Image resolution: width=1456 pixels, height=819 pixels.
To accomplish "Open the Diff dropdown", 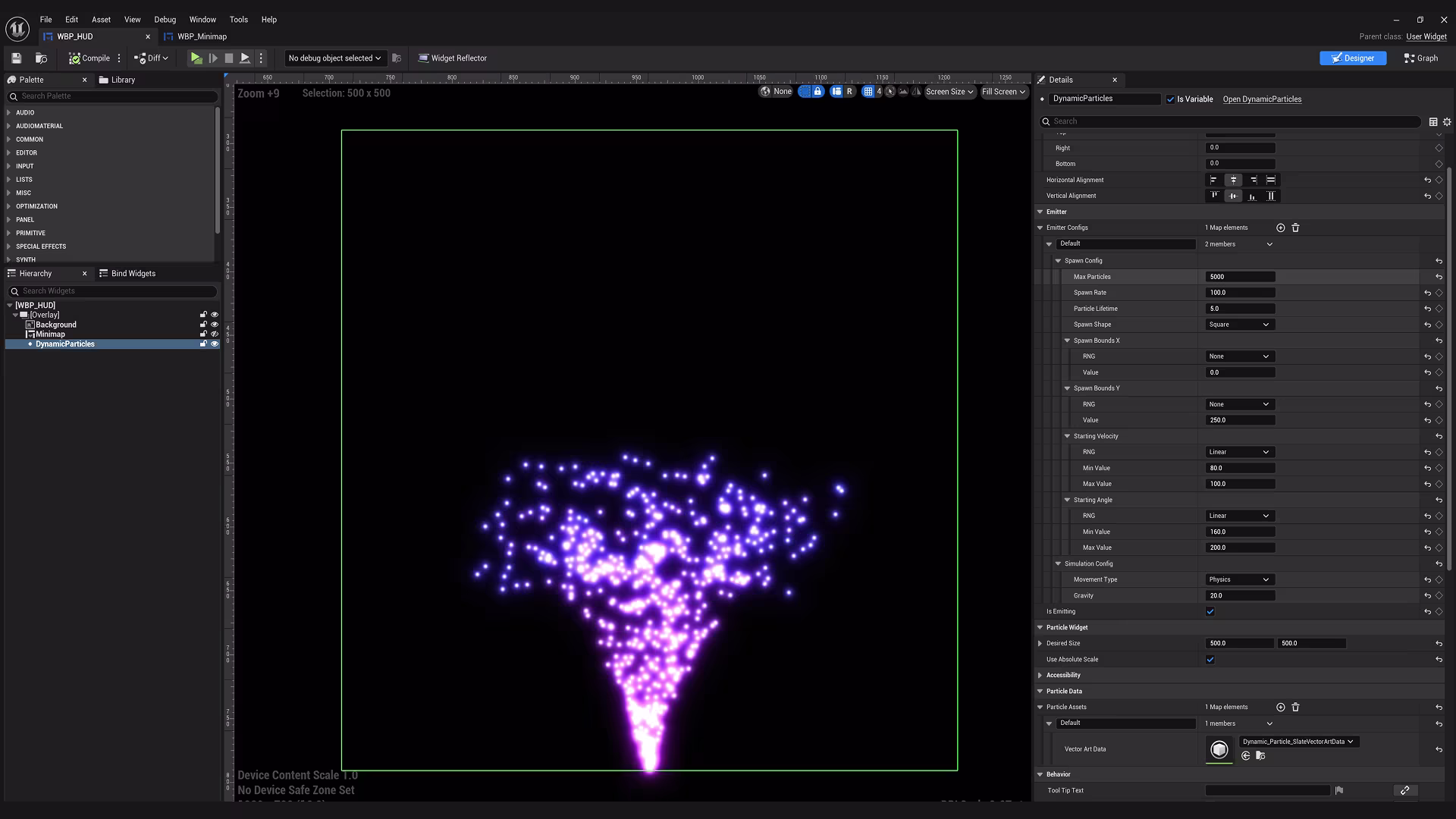I will (151, 58).
